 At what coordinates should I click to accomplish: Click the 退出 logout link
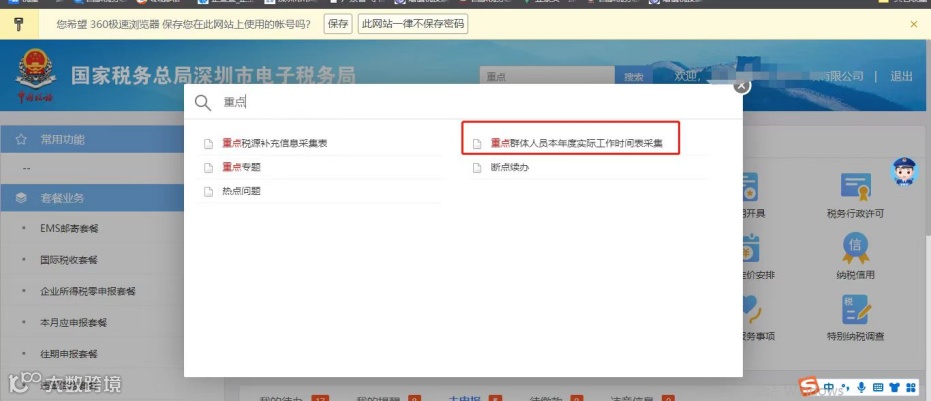click(901, 76)
